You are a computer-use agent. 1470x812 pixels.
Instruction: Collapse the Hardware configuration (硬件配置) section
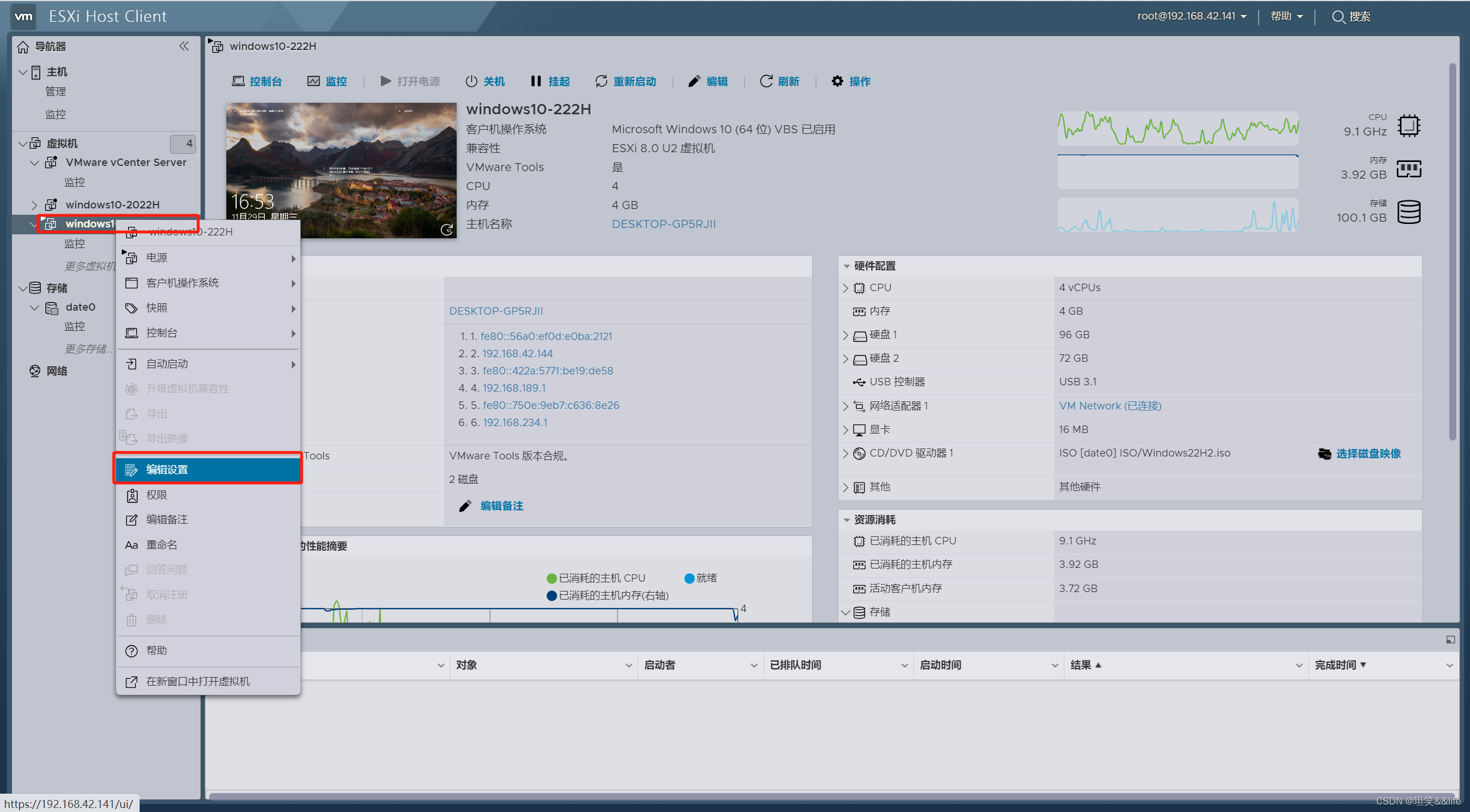click(846, 266)
